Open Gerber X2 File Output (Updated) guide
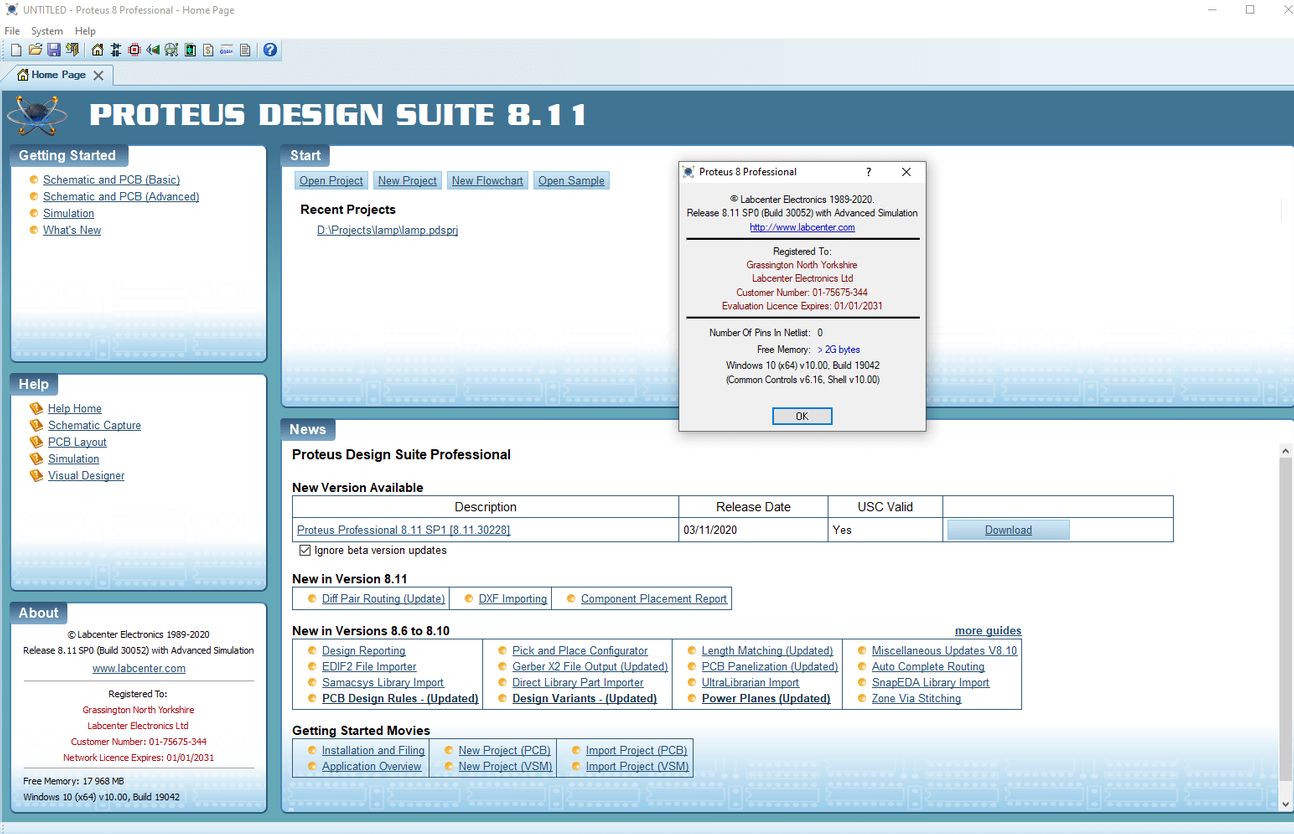Viewport: 1294px width, 834px height. coord(590,667)
